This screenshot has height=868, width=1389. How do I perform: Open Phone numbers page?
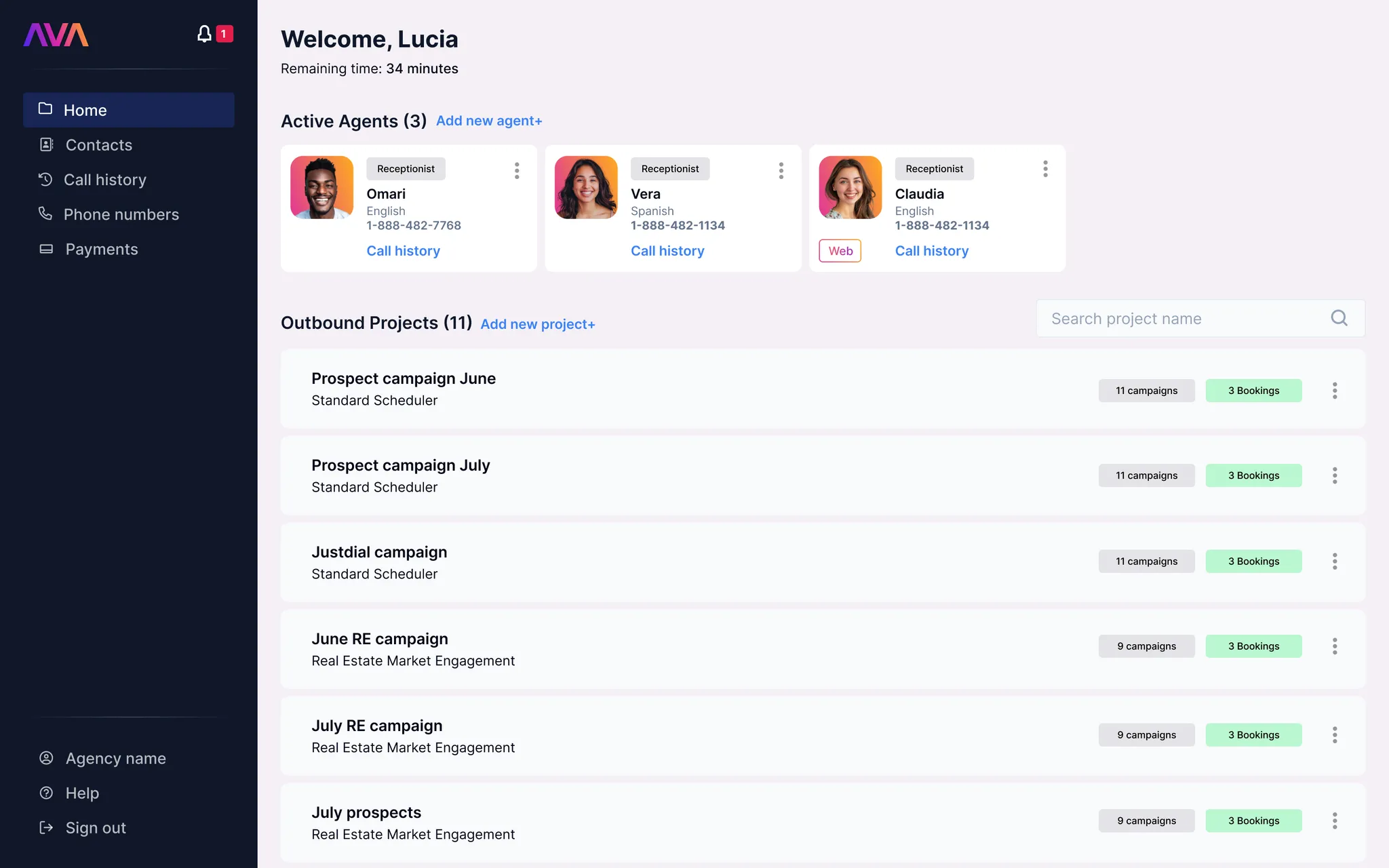point(121,214)
